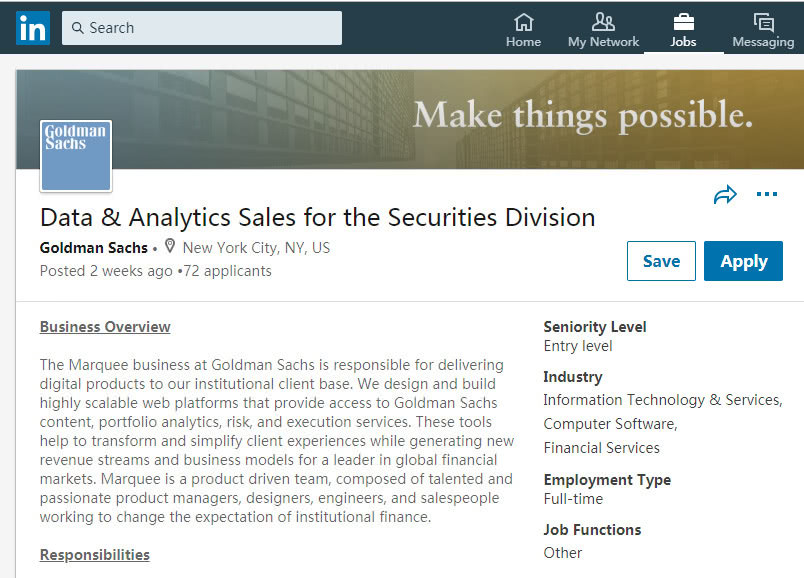The width and height of the screenshot is (804, 578).
Task: Click the location pin icon
Action: click(170, 246)
